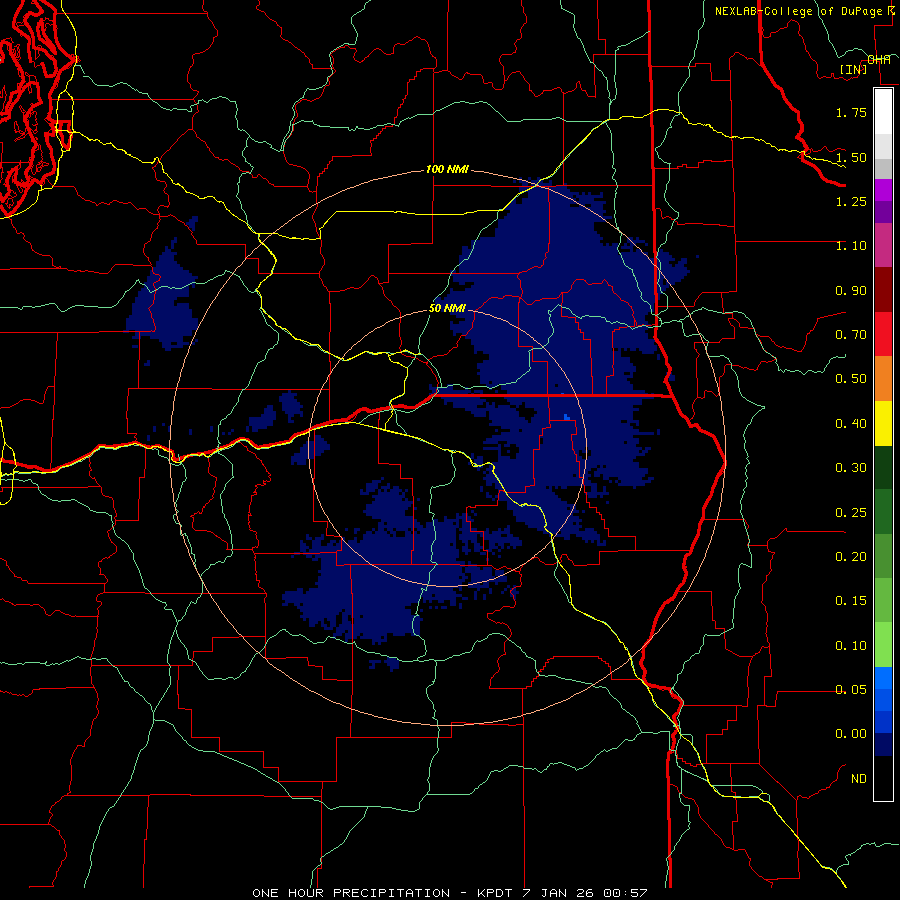Click the bright red swatch in the legend
The image size is (900, 900).
pos(883,334)
